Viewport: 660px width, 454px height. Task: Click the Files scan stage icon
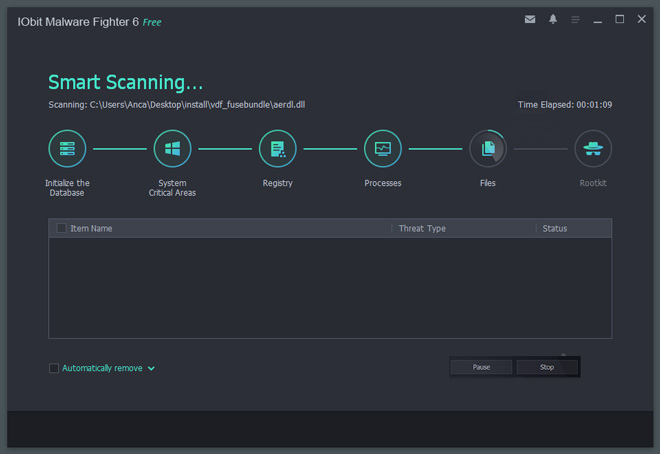coord(488,149)
